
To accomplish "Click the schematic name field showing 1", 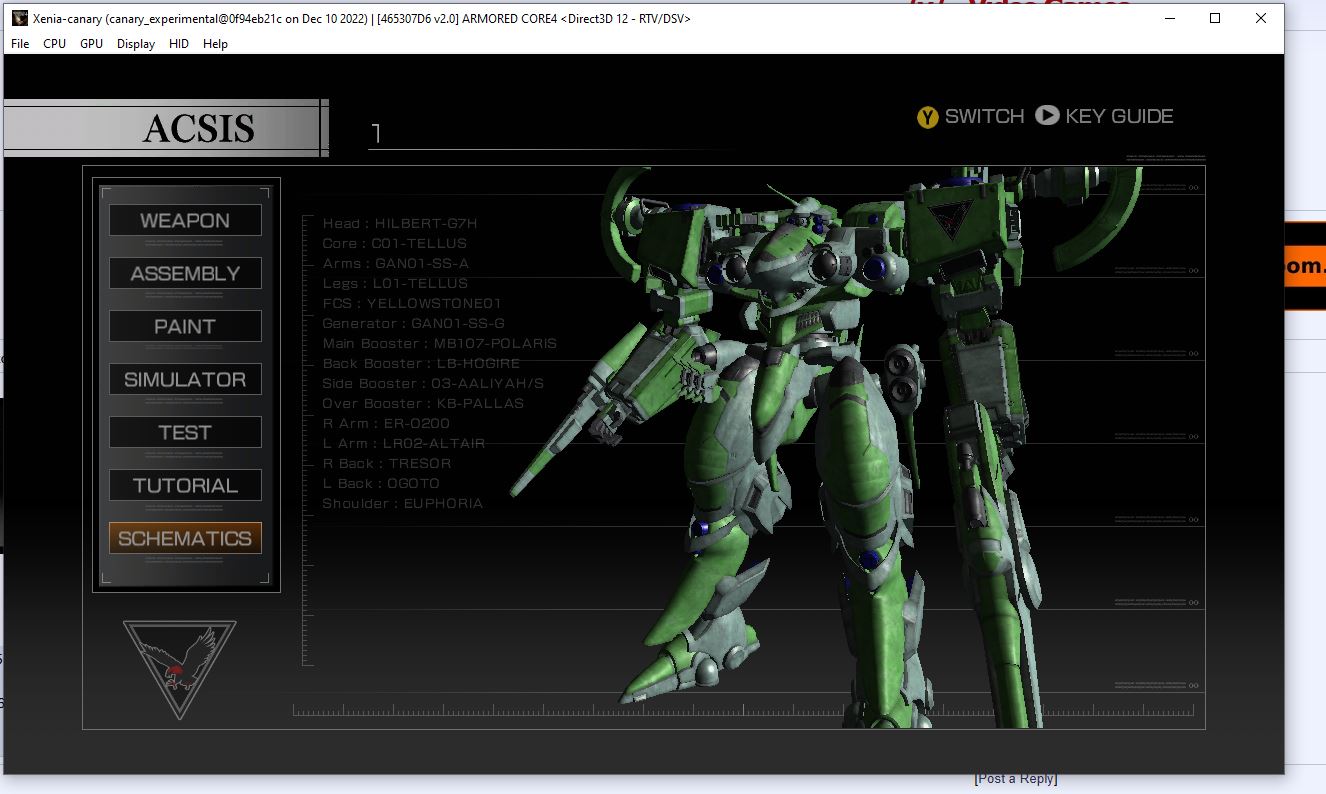I will pyautogui.click(x=550, y=133).
